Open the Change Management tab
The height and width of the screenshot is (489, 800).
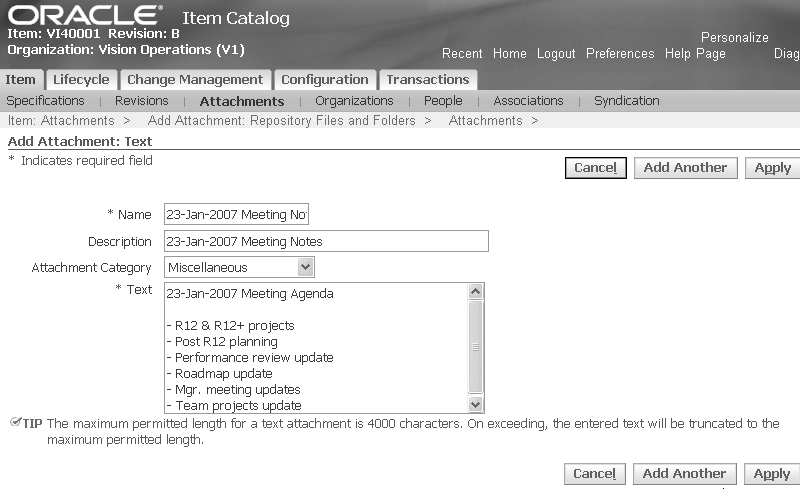pyautogui.click(x=195, y=80)
